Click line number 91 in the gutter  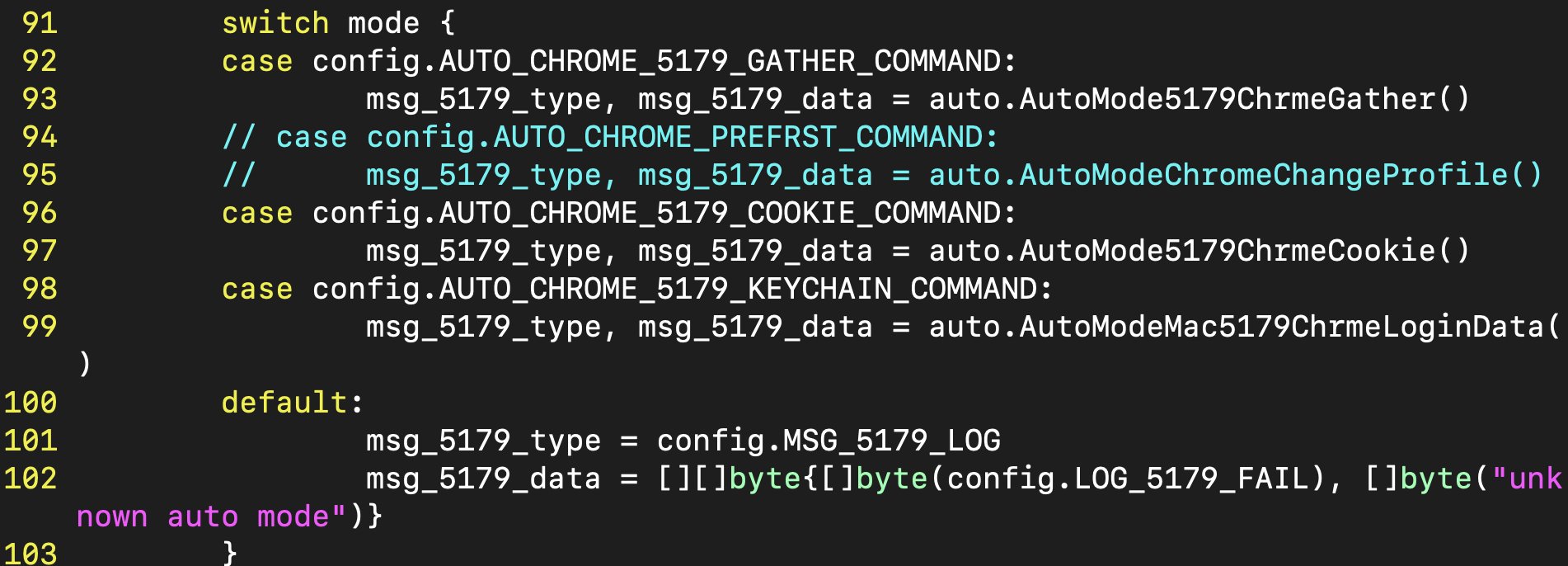pyautogui.click(x=40, y=23)
